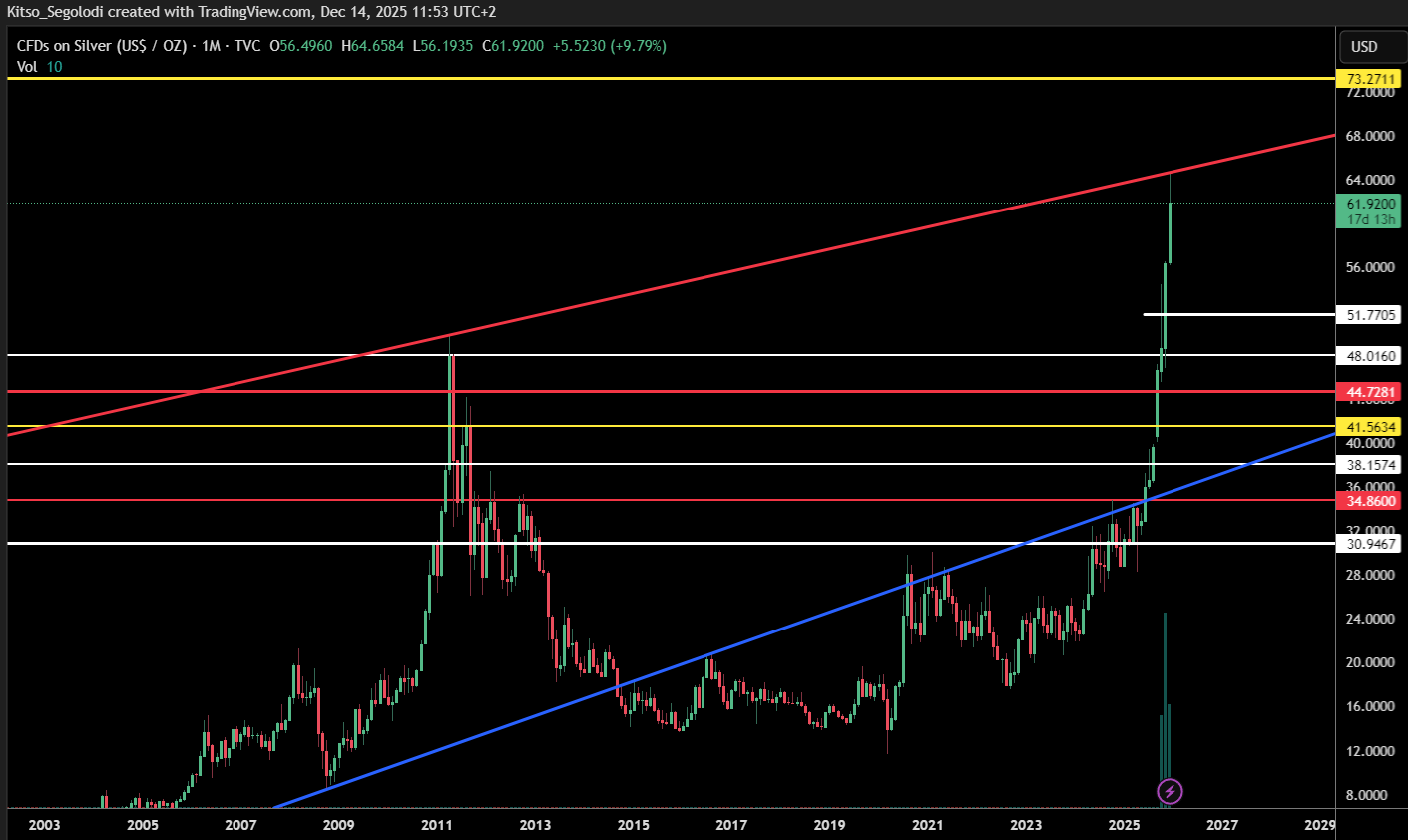Open the USD currency selector
1408x840 pixels.
pos(1363,47)
